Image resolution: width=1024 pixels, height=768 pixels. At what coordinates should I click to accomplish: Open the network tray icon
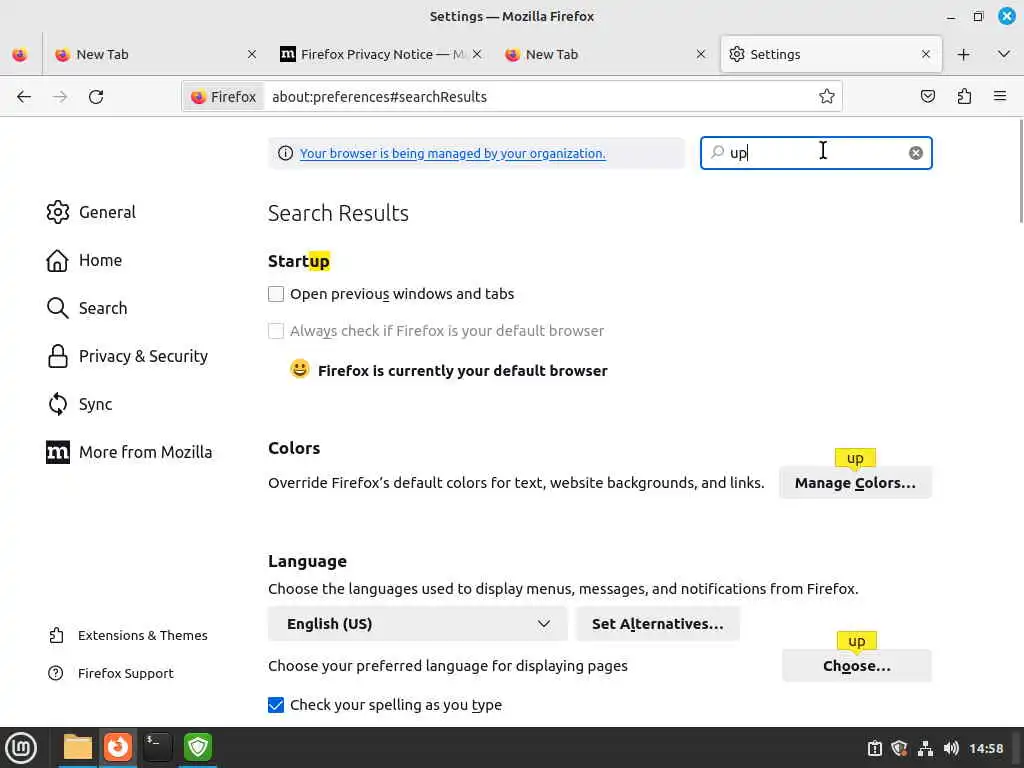pos(925,748)
